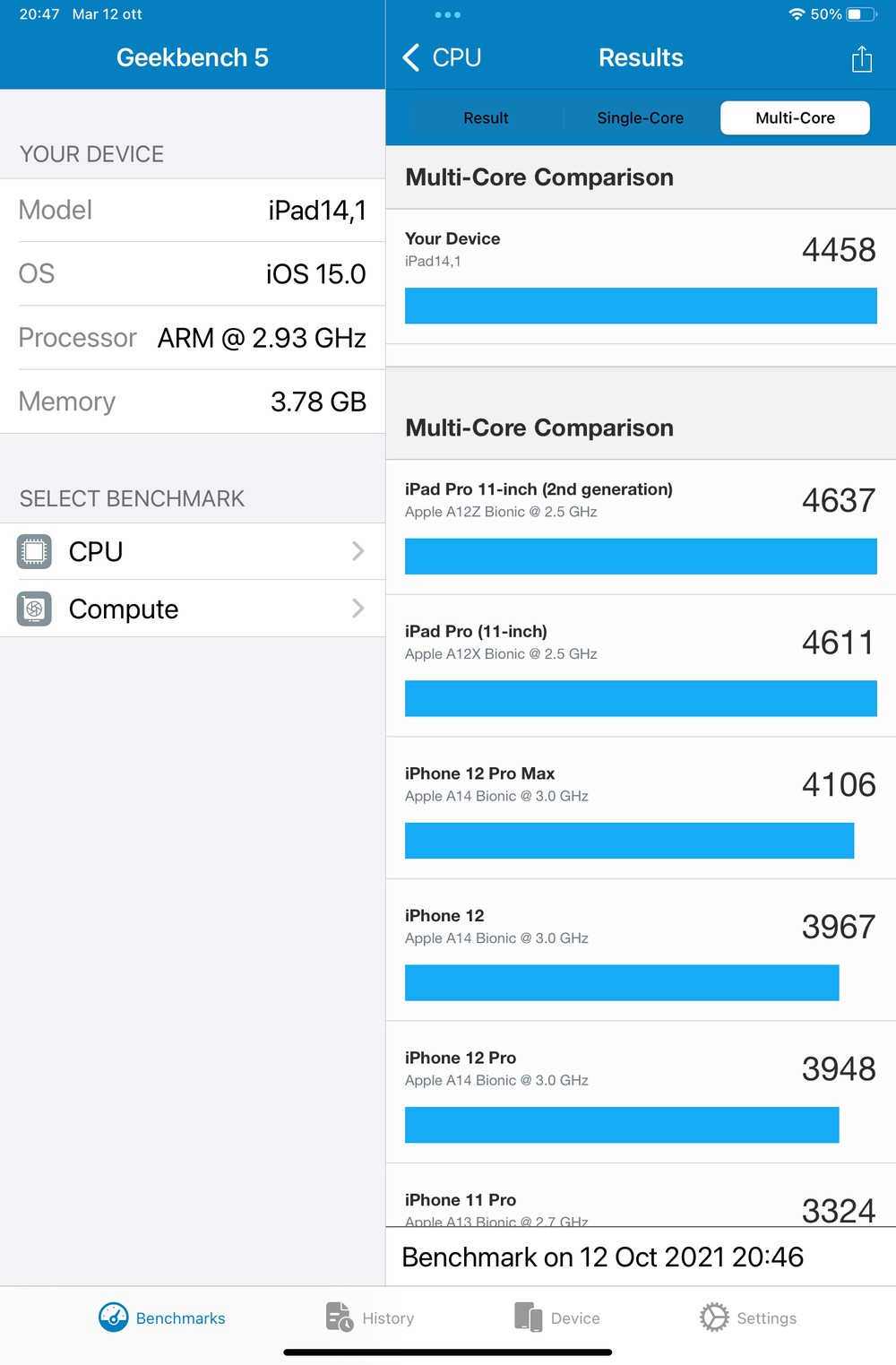This screenshot has width=896, height=1365.
Task: Open the Settings gear icon
Action: (714, 1317)
